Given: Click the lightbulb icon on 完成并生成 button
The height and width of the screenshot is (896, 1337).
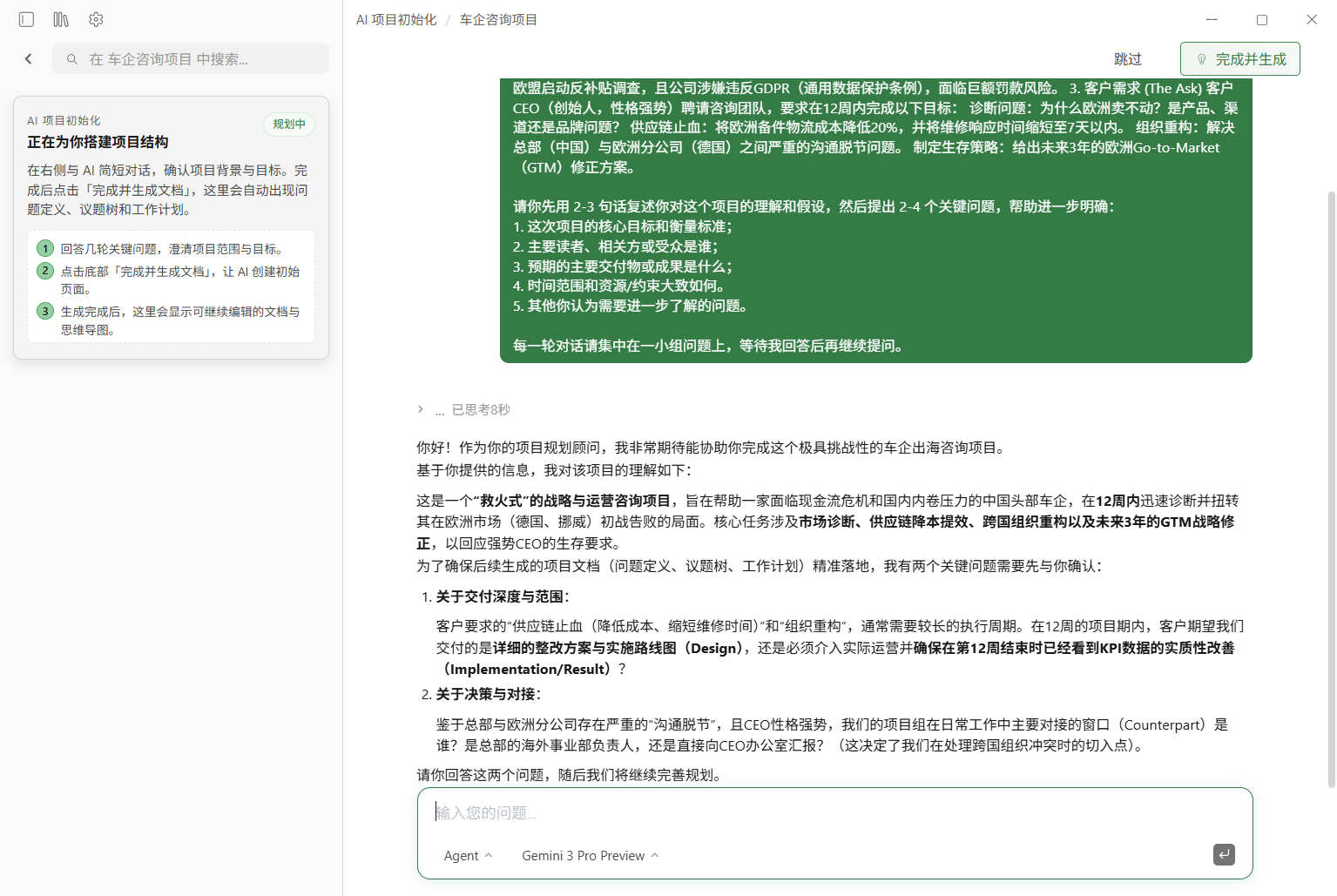Looking at the screenshot, I should coord(1203,58).
